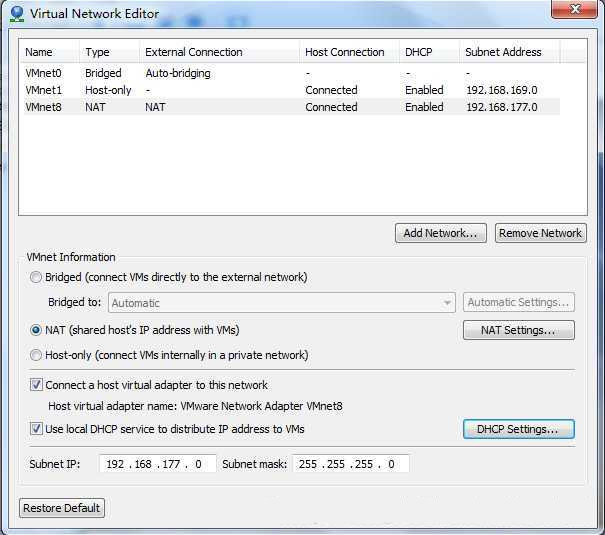The height and width of the screenshot is (535, 605).
Task: Open DHCP Settings
Action: tap(519, 429)
